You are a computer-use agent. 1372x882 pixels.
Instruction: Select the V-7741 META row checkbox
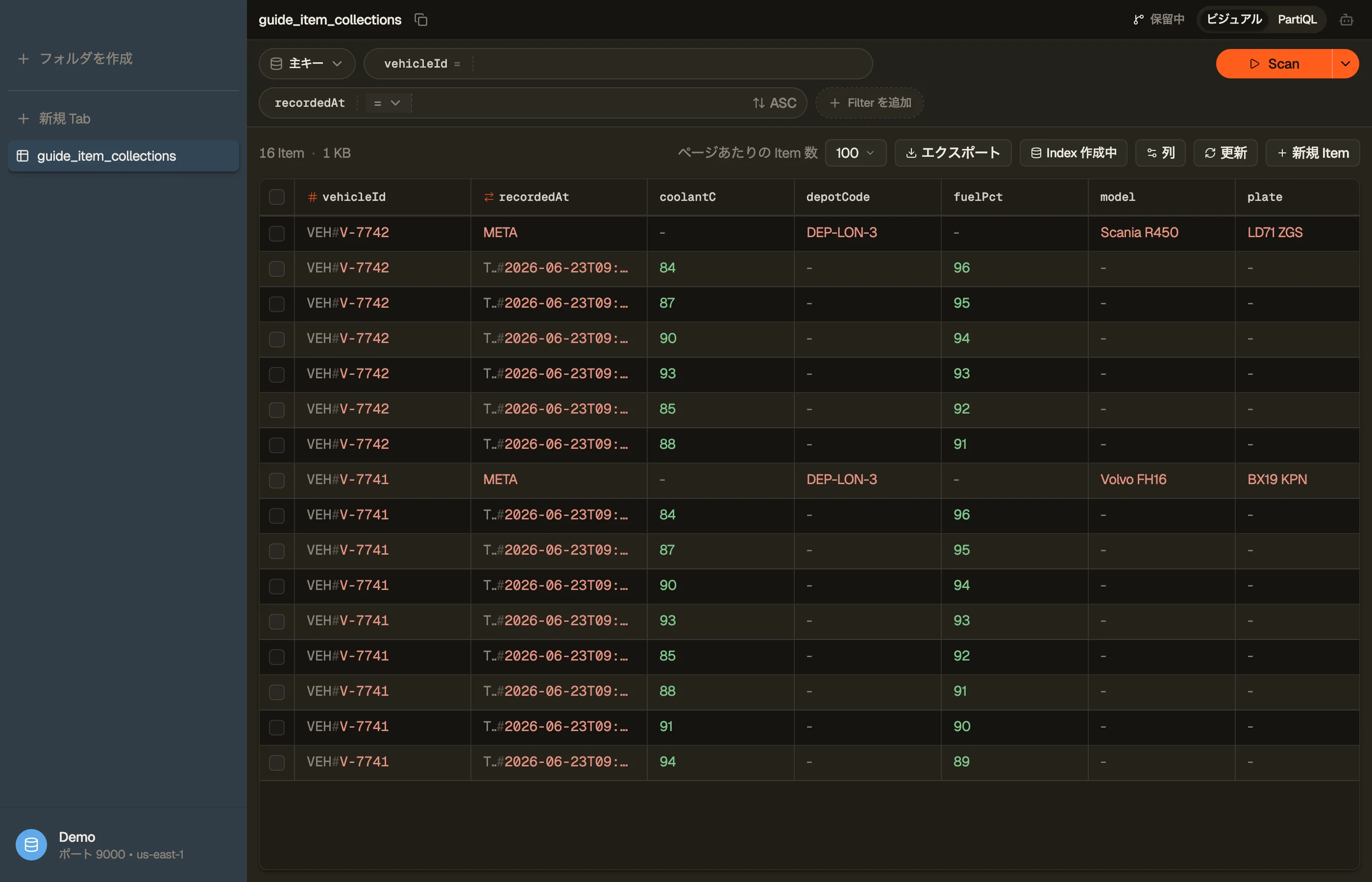(x=276, y=480)
